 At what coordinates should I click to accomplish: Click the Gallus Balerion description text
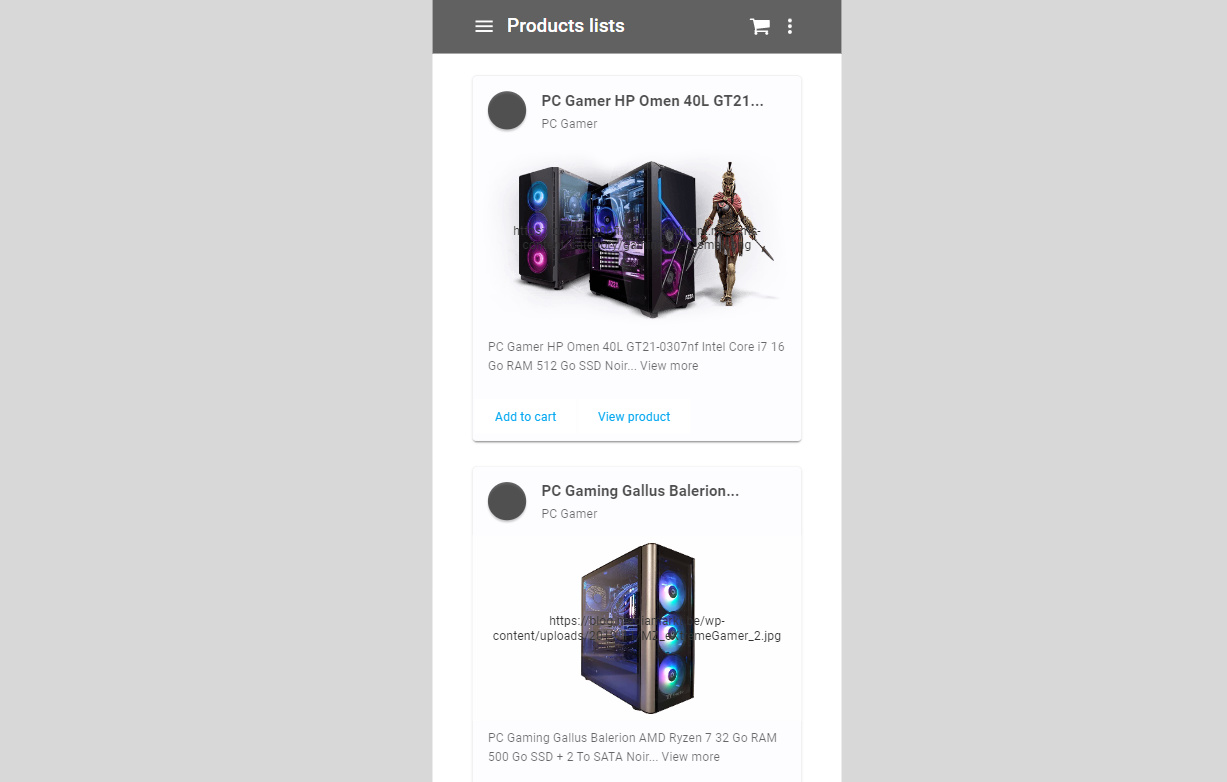632,747
